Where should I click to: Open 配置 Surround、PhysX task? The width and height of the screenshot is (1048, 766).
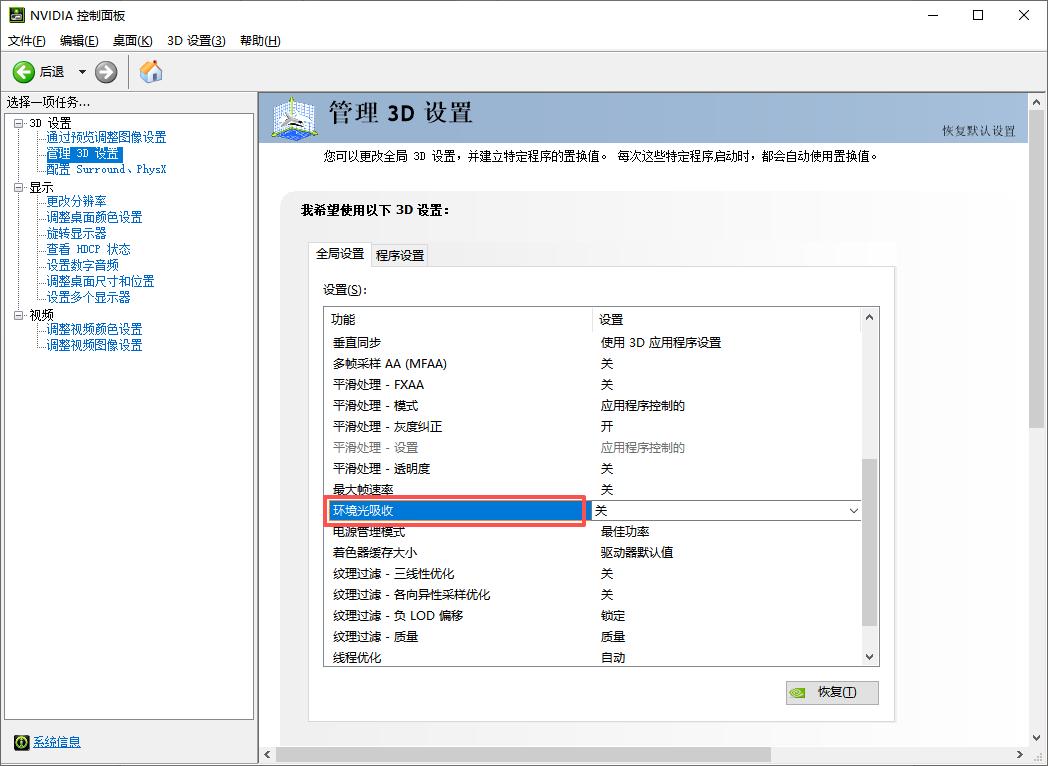(106, 169)
